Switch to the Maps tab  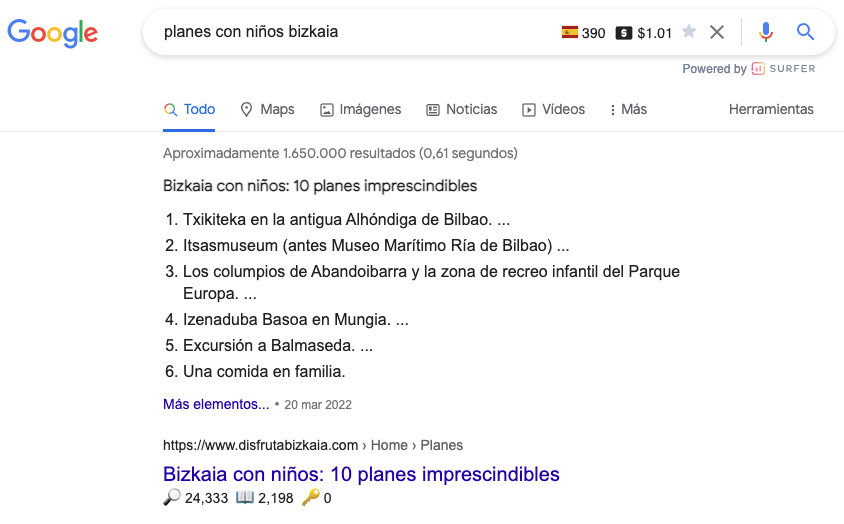point(267,109)
